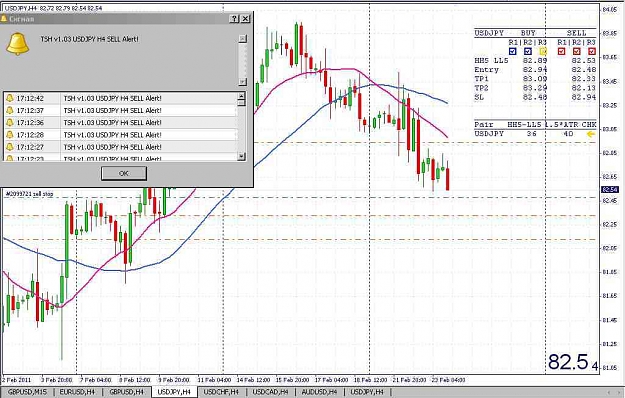This screenshot has height=398, width=625.
Task: Switch to the EURUSD,H4 chart tab
Action: pos(77,392)
